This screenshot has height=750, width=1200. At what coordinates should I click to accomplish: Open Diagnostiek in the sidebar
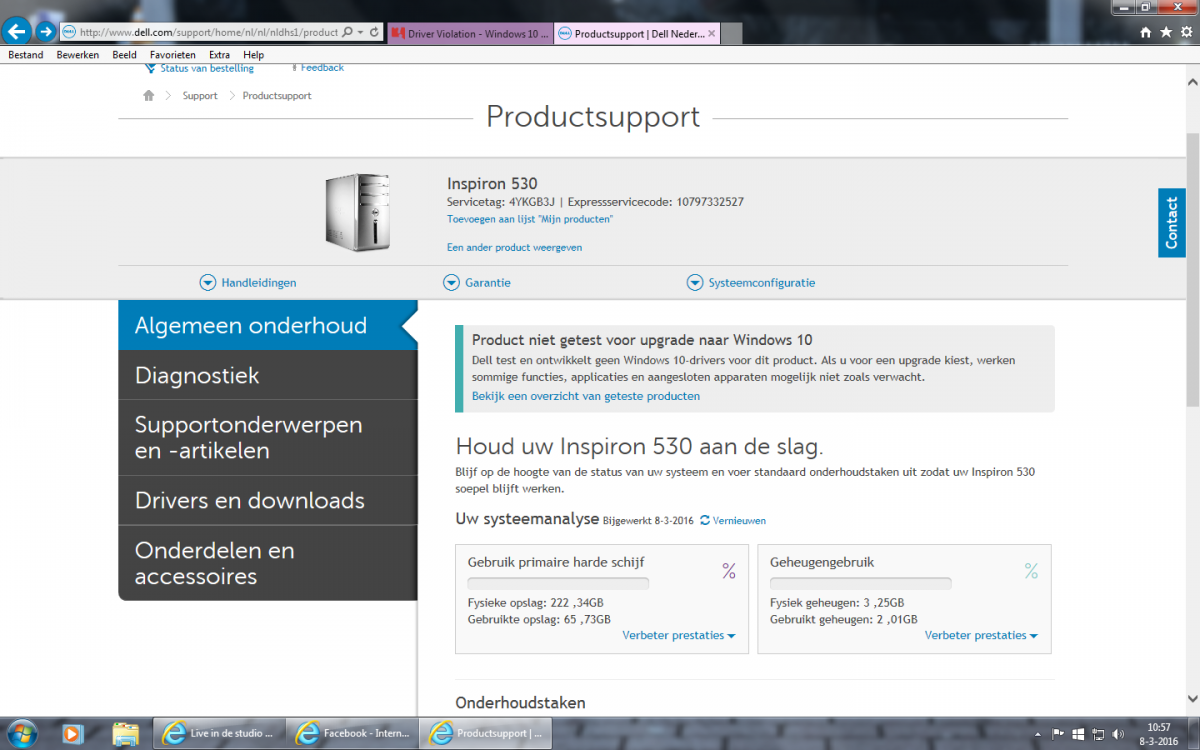(267, 375)
